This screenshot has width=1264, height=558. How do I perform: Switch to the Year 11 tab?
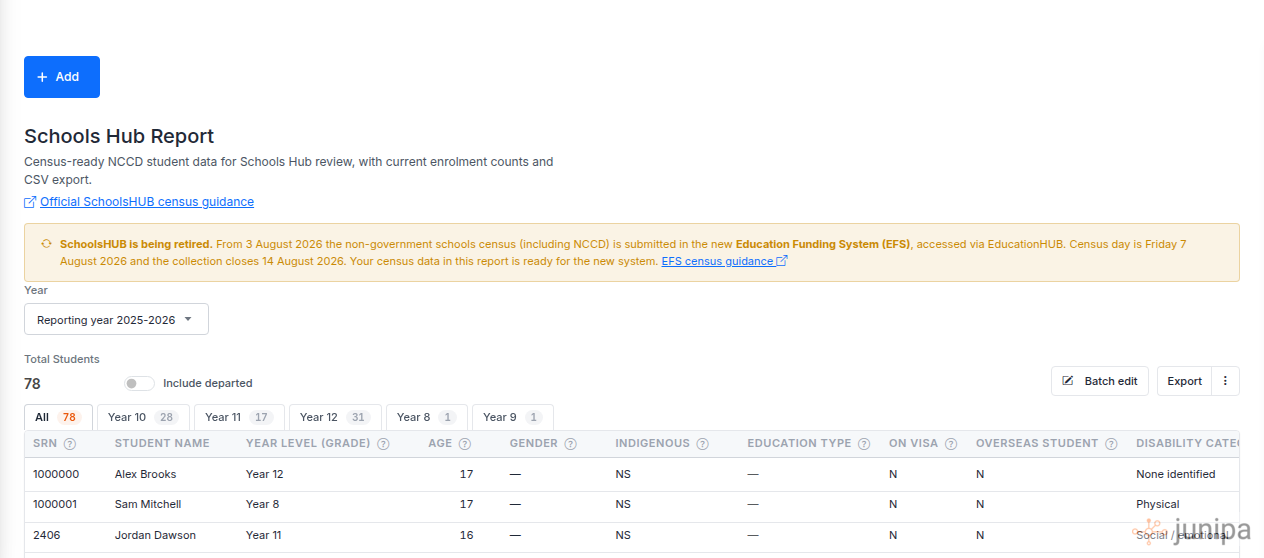coord(238,417)
